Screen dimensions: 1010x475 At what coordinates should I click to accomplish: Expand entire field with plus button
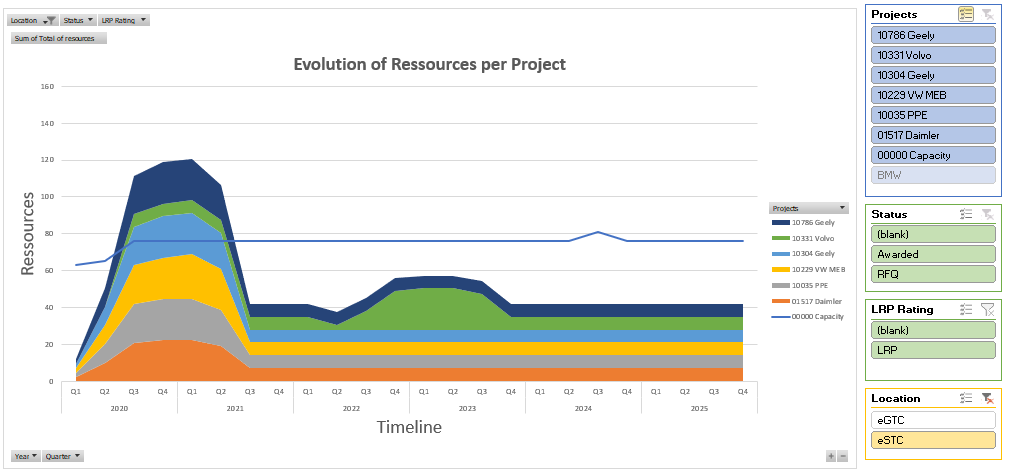(x=831, y=456)
